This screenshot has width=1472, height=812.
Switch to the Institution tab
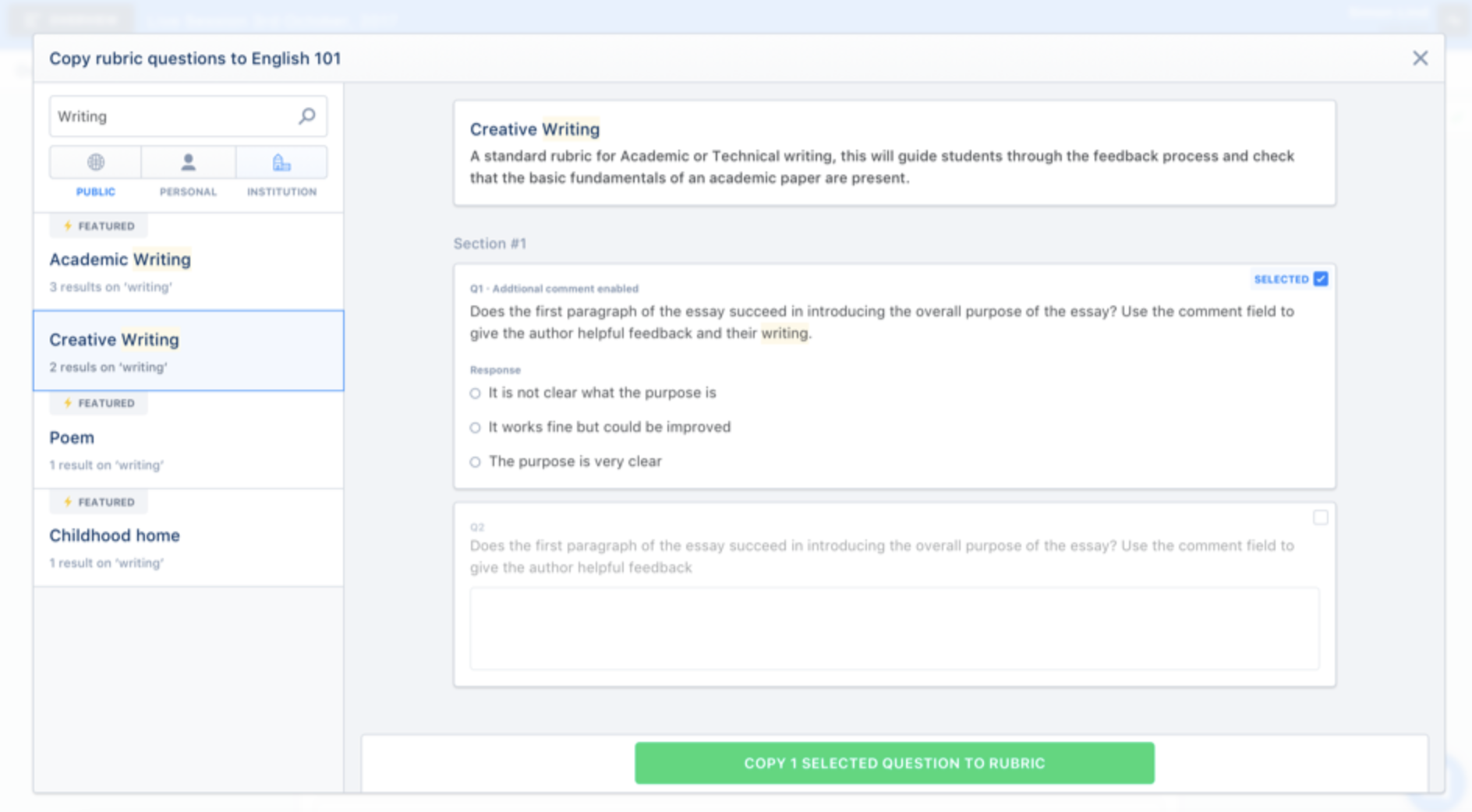(x=281, y=162)
